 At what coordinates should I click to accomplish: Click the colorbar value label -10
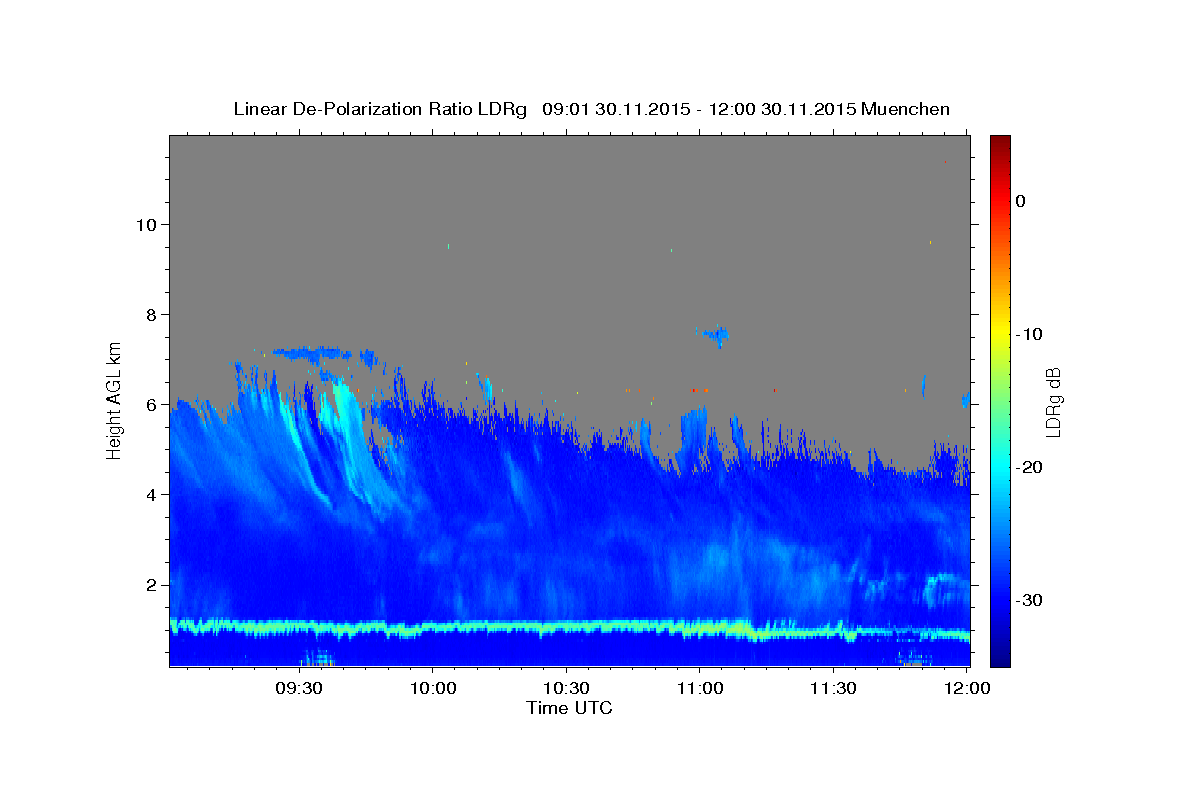coord(1029,334)
